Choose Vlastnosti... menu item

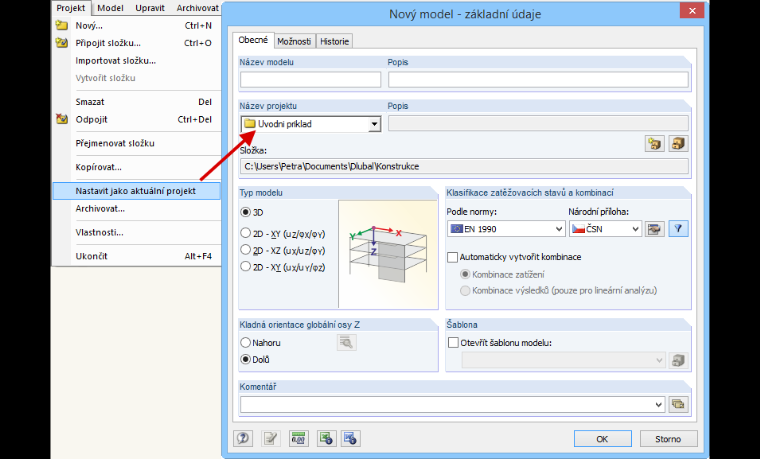(x=136, y=232)
